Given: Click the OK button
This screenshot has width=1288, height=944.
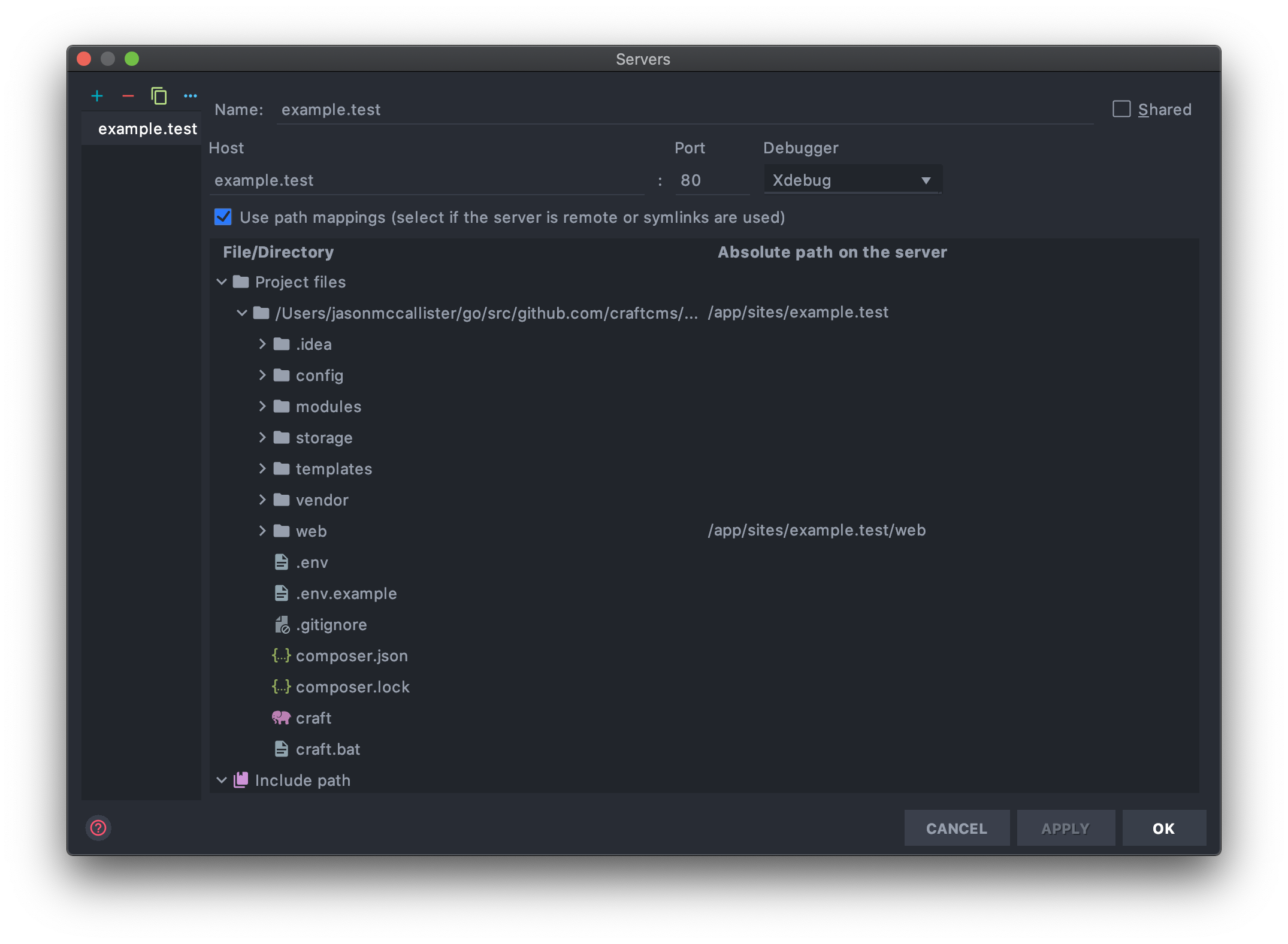Looking at the screenshot, I should click(1163, 828).
